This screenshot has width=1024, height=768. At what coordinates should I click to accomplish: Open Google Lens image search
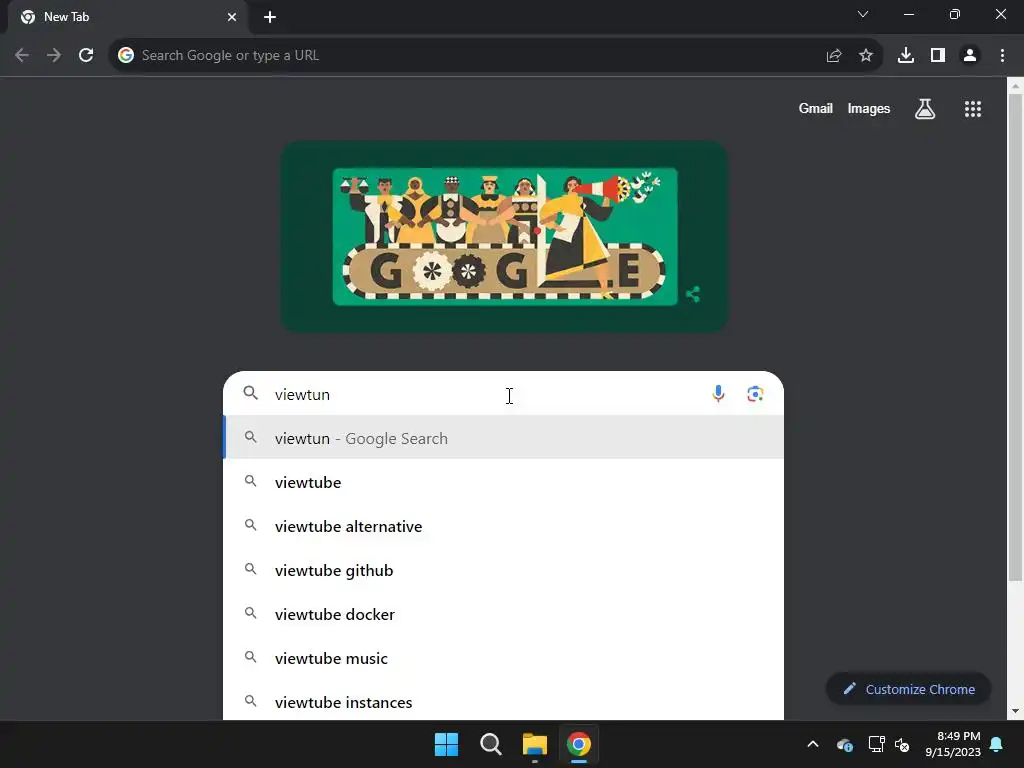(x=756, y=394)
